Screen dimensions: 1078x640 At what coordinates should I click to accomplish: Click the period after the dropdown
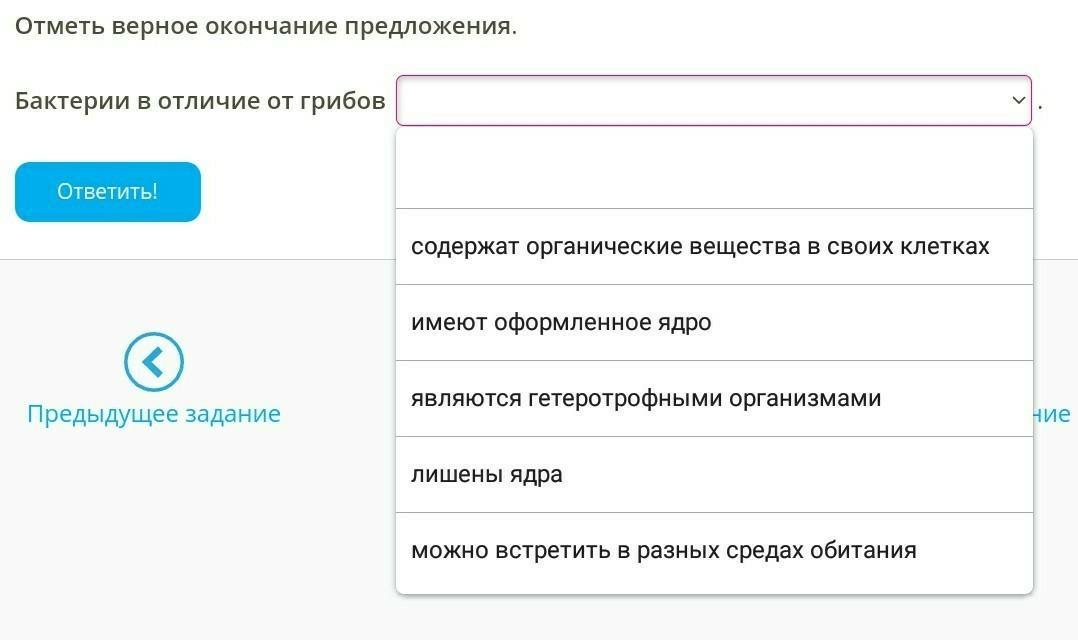coord(1040,104)
